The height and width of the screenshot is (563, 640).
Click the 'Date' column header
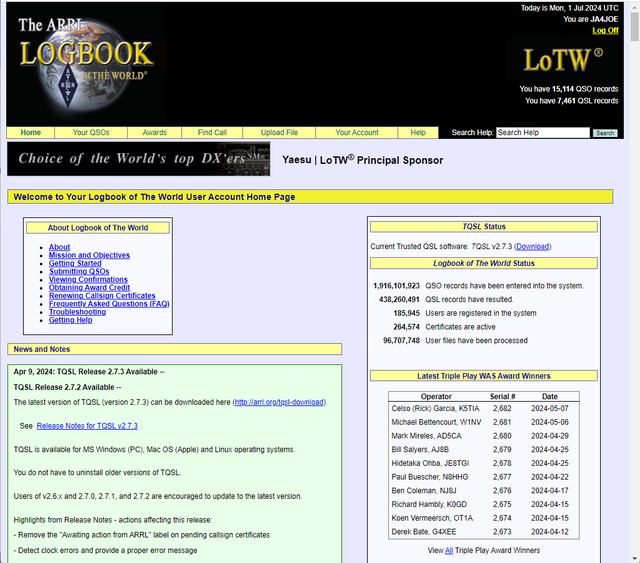tap(550, 396)
